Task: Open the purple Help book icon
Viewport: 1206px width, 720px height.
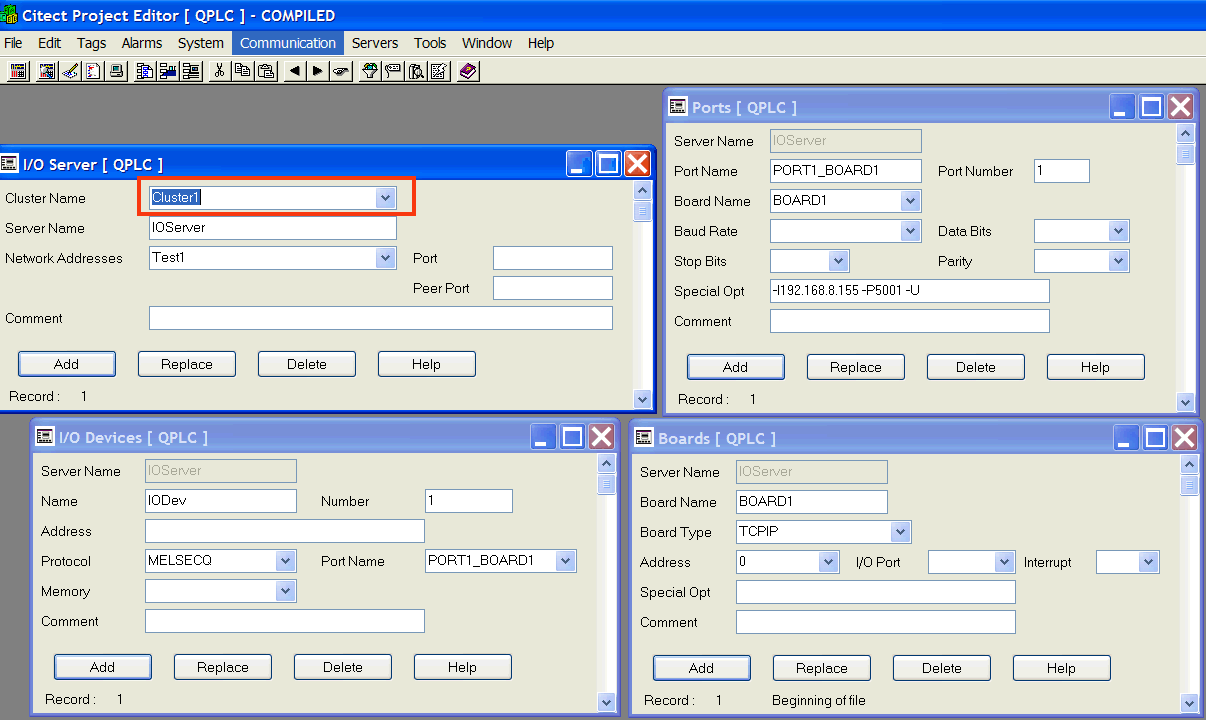Action: pyautogui.click(x=469, y=71)
